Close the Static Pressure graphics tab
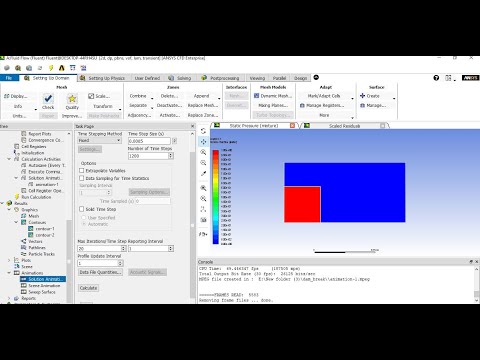 (x=292, y=126)
